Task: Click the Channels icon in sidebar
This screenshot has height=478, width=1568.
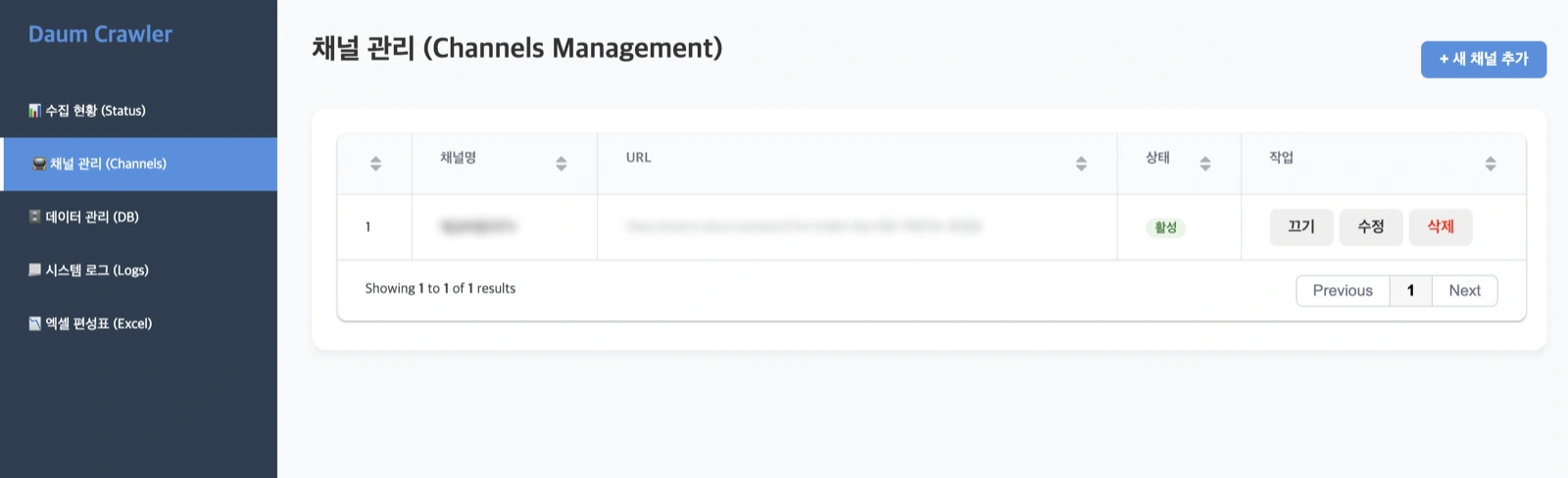Action: 39,164
